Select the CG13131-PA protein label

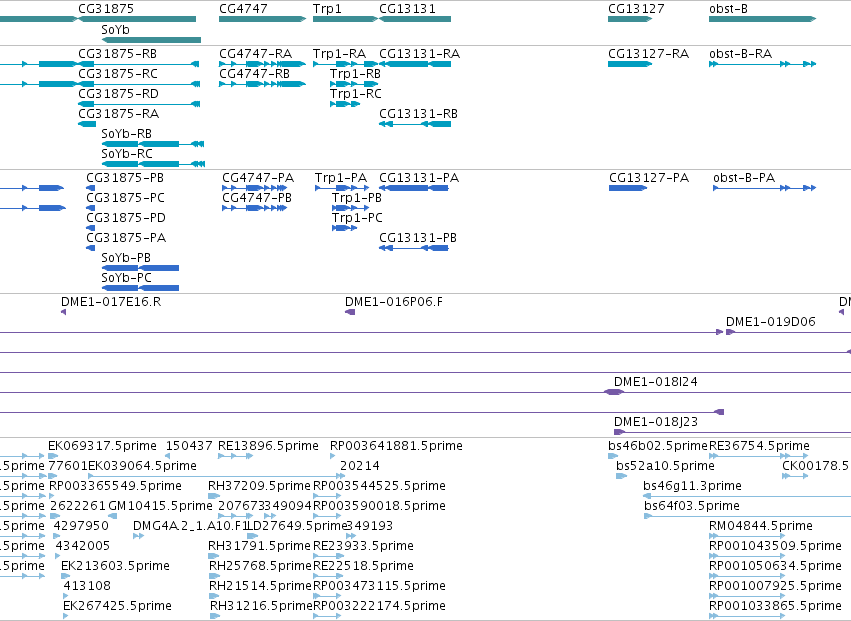coord(419,178)
